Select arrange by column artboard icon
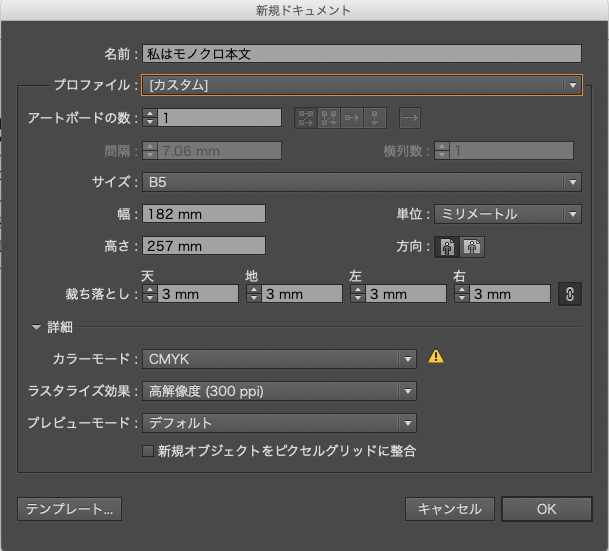The image size is (609, 551). click(374, 118)
